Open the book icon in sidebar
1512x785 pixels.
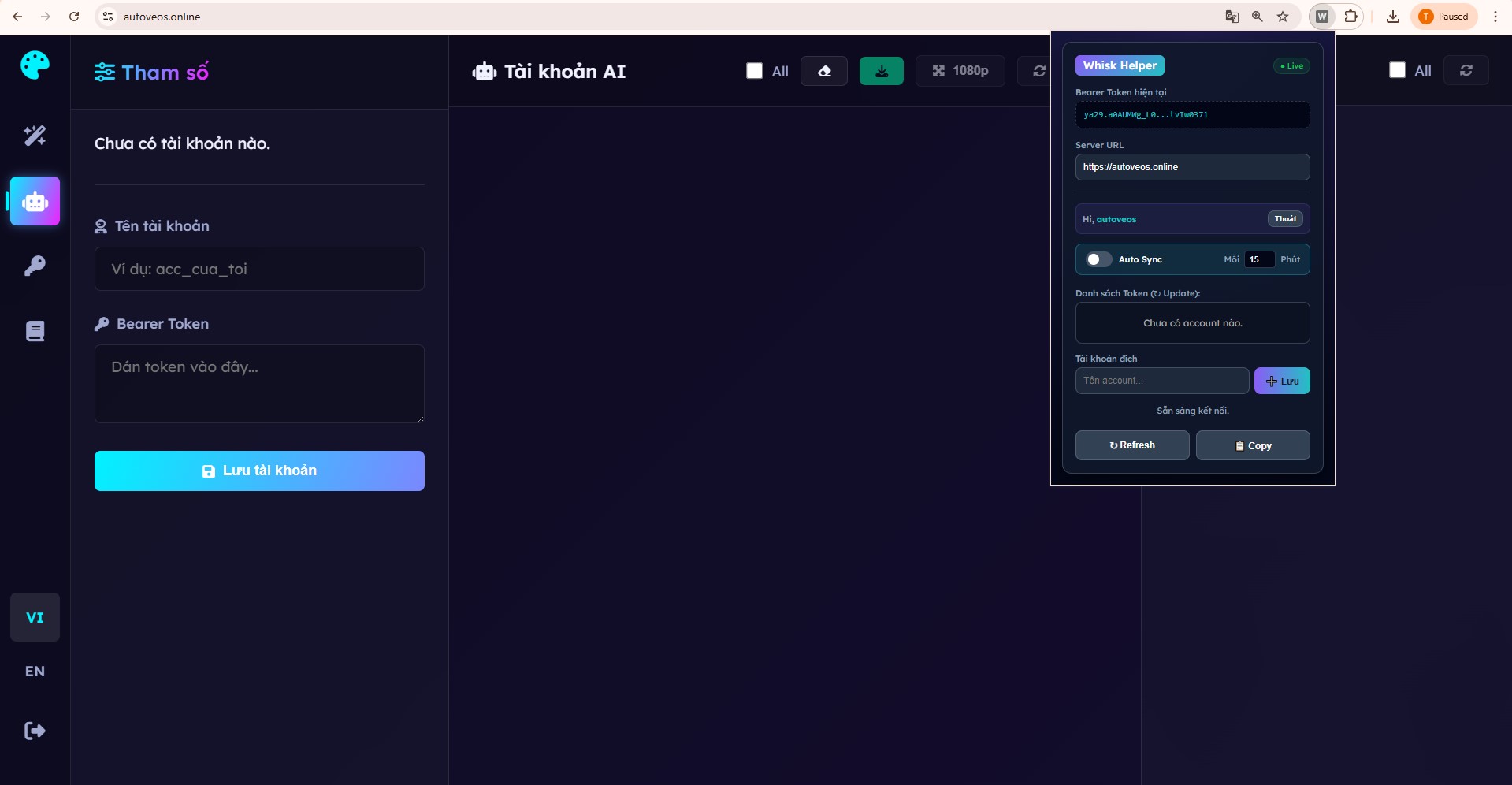[x=35, y=331]
